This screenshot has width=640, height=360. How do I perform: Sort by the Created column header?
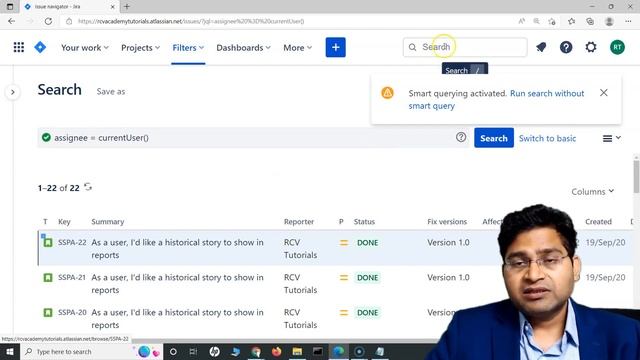click(x=598, y=222)
